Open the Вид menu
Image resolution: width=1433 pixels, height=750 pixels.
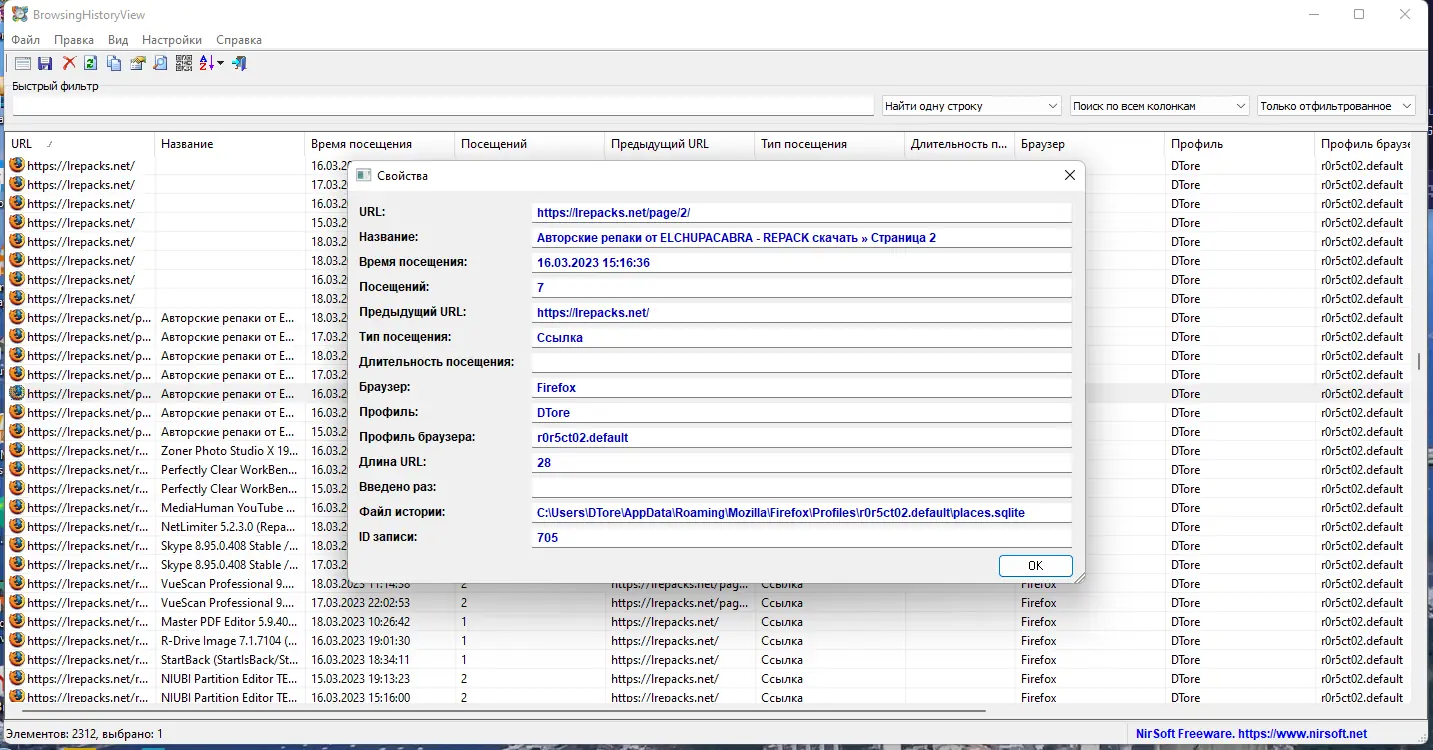tap(118, 40)
